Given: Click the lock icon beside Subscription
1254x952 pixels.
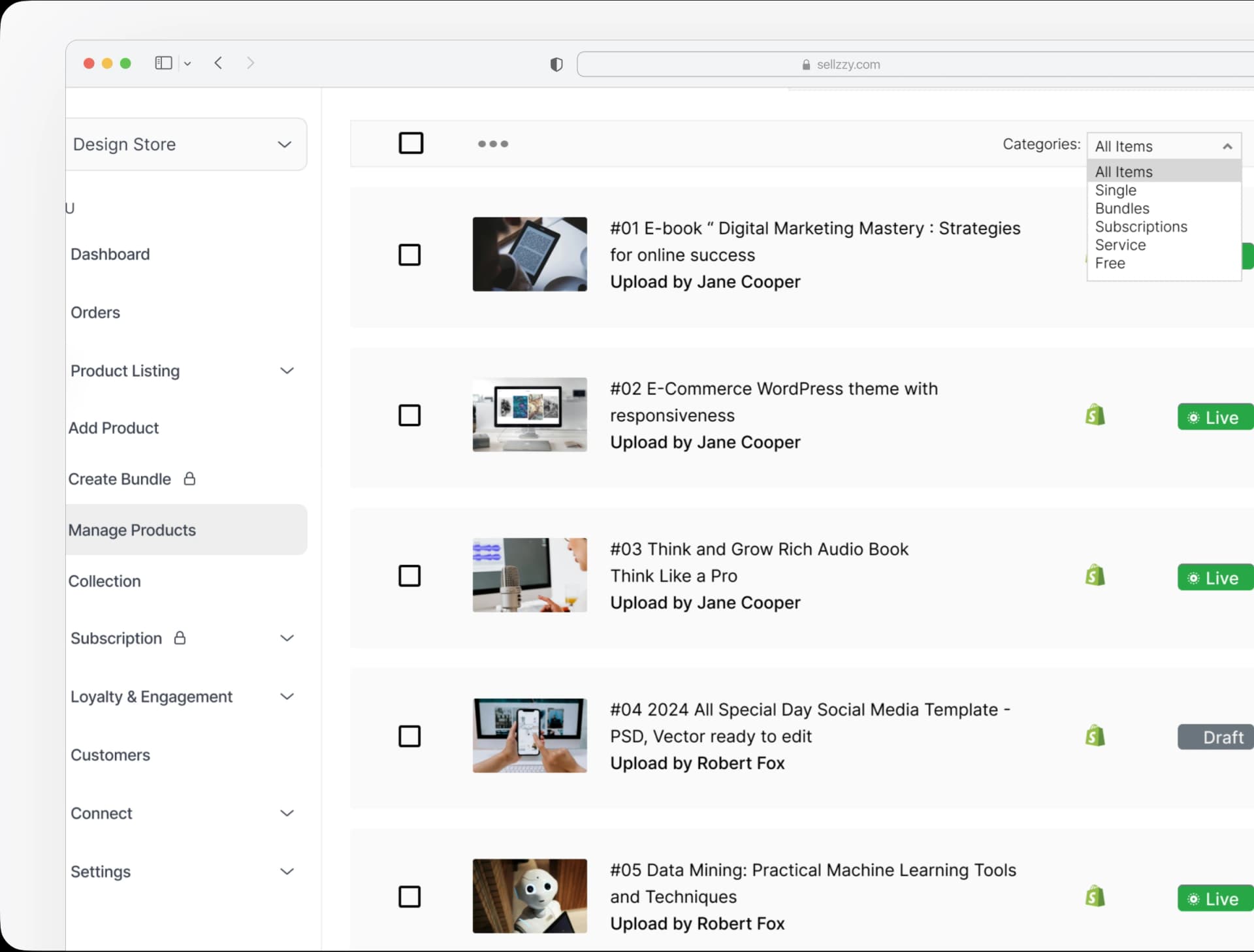Looking at the screenshot, I should (180, 638).
